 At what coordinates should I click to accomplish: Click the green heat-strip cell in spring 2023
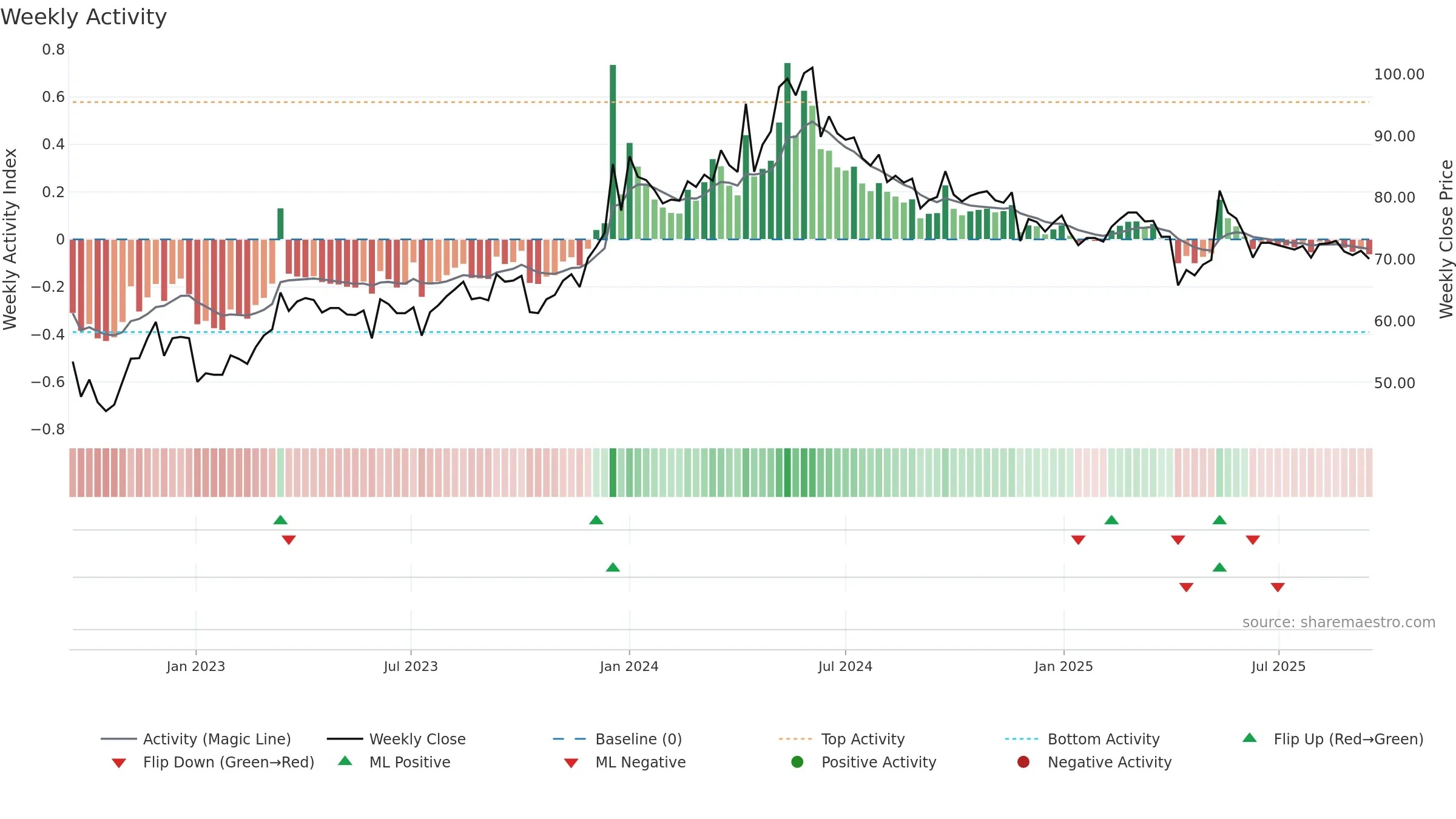coord(280,473)
